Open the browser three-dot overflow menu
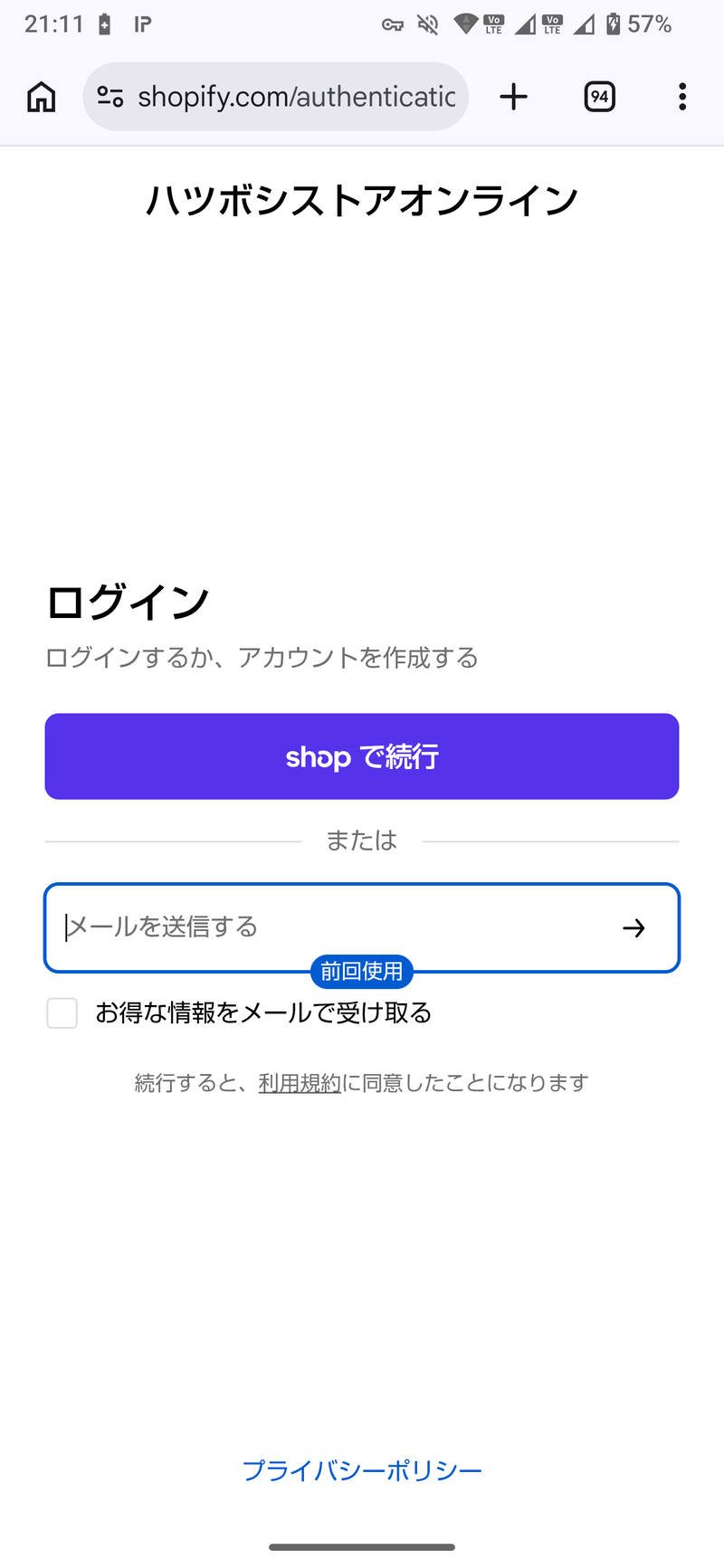The height and width of the screenshot is (1568, 724). click(x=682, y=97)
